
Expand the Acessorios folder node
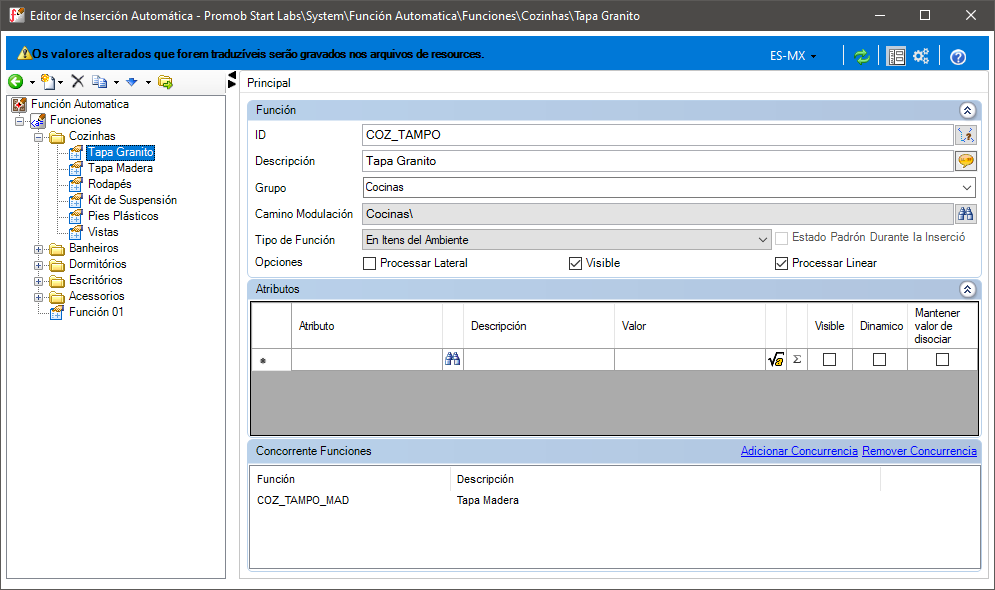click(x=39, y=297)
